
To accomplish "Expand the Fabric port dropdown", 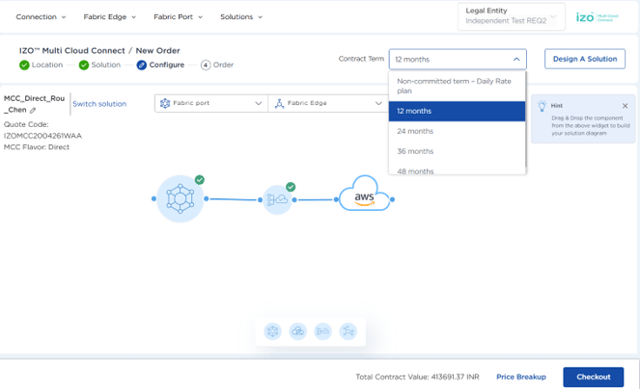I will (x=211, y=103).
